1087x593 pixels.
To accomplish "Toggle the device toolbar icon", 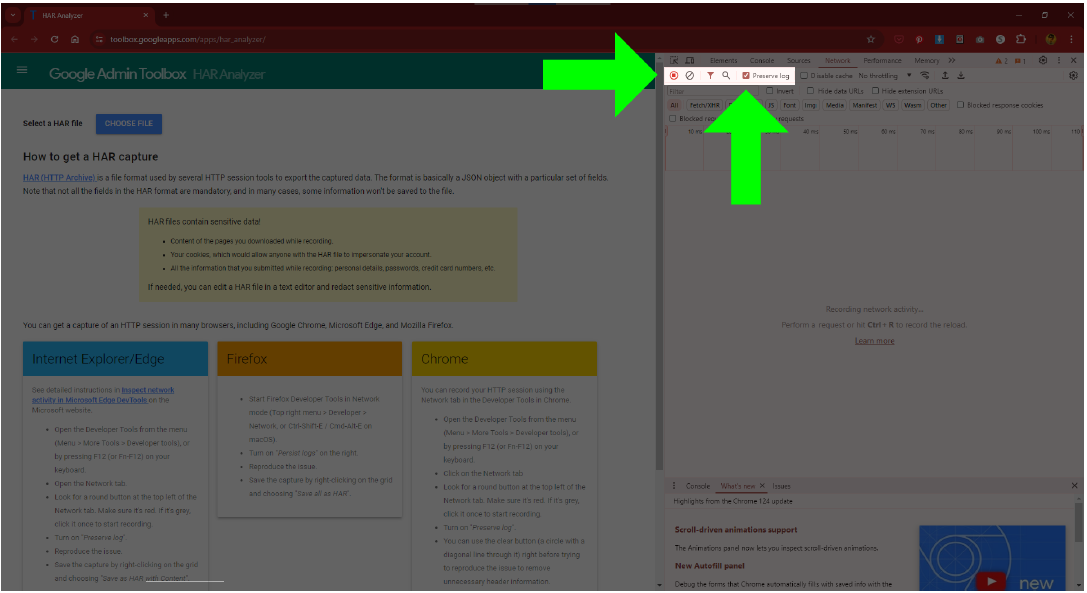I will (x=689, y=61).
